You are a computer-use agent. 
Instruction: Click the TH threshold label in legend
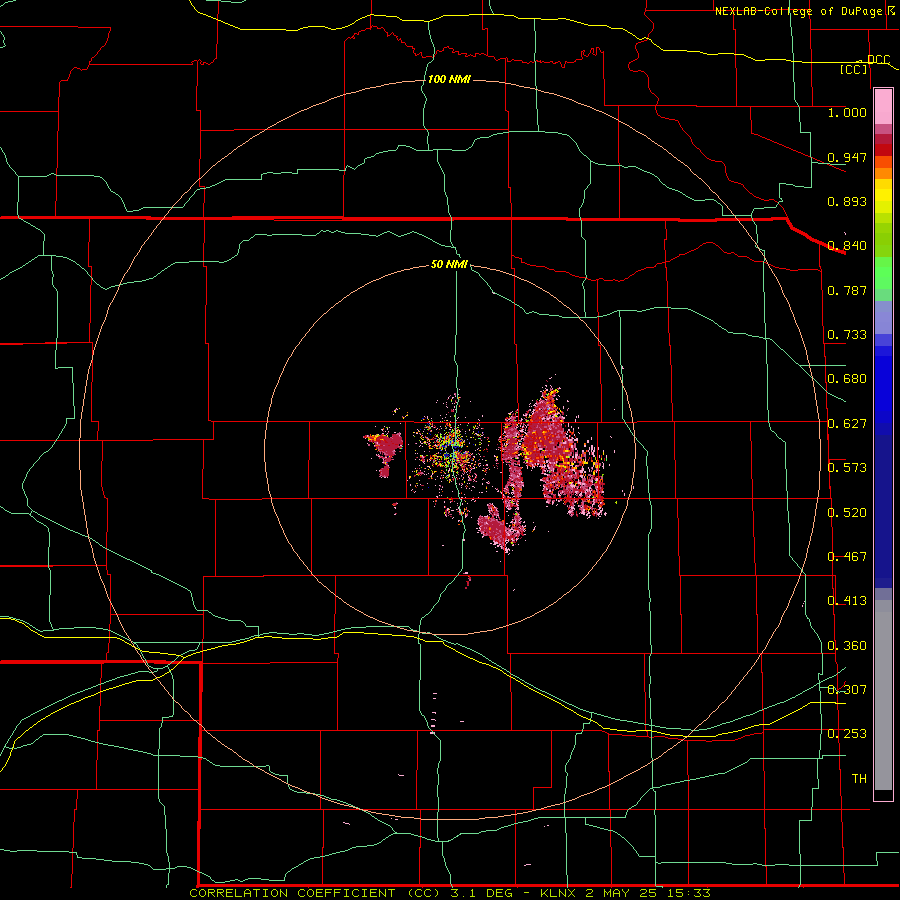click(859, 779)
